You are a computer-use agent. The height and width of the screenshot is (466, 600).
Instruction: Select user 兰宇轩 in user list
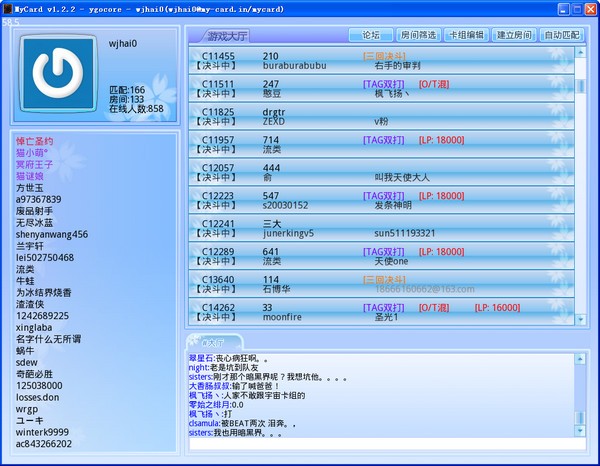[30, 246]
